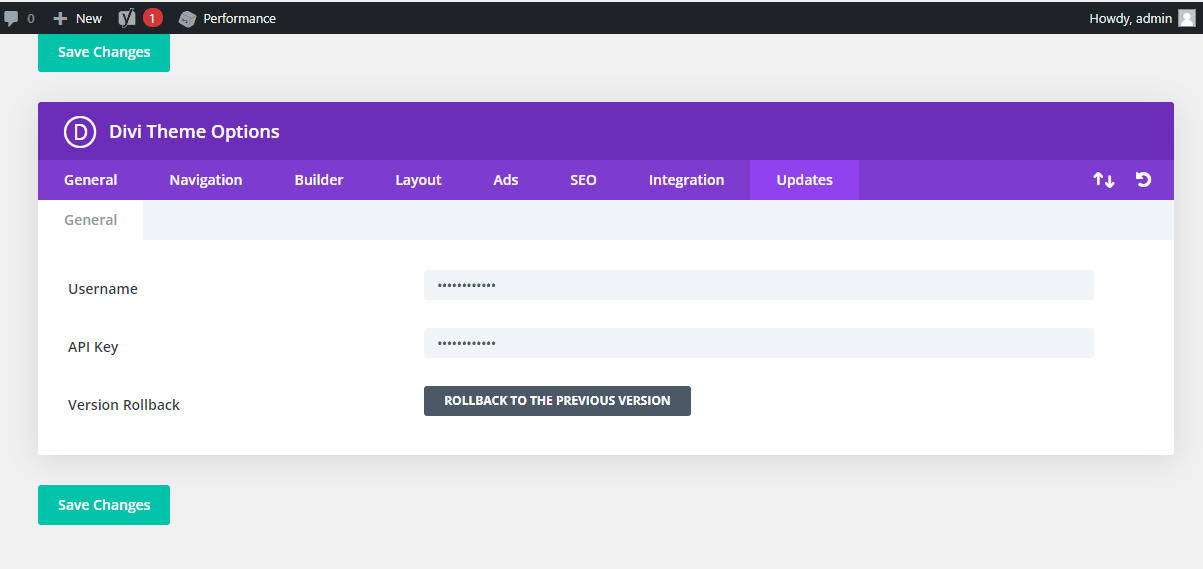The height and width of the screenshot is (569, 1203).
Task: Click the Performance gauge icon
Action: [187, 18]
